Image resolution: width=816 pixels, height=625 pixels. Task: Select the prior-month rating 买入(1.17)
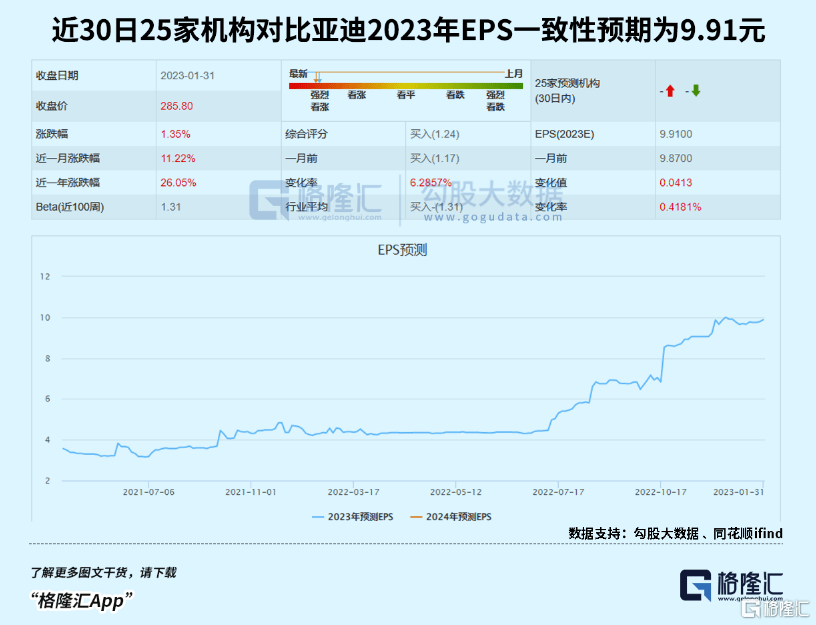tap(435, 158)
